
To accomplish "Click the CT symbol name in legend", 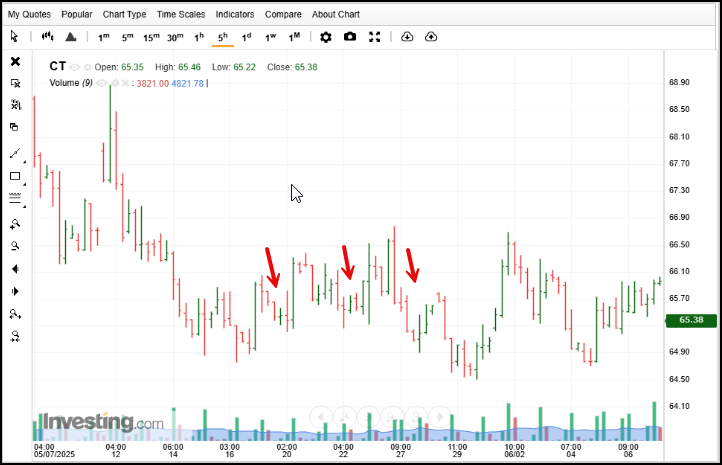I will pyautogui.click(x=58, y=66).
